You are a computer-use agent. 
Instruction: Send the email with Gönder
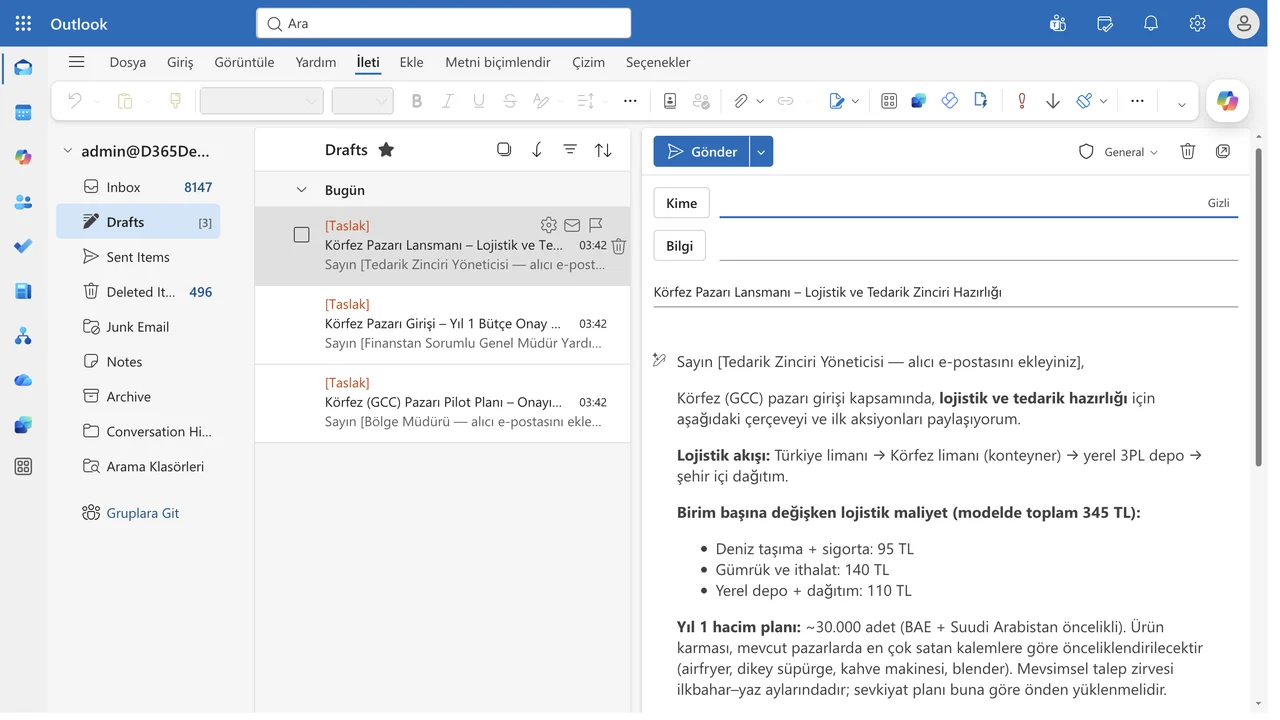point(701,151)
